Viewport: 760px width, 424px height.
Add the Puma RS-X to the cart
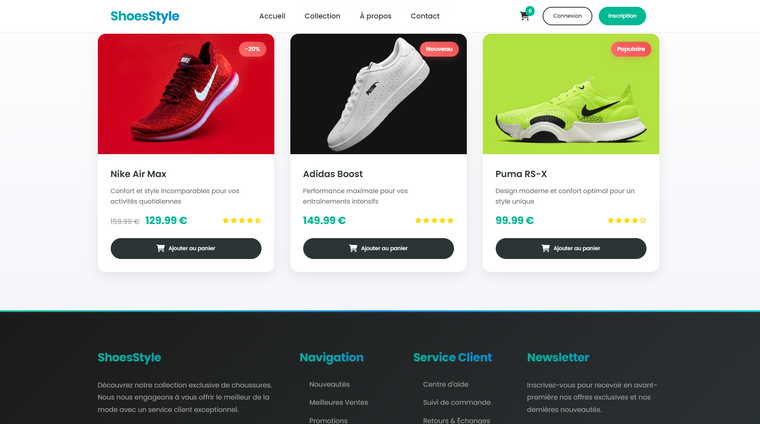click(570, 248)
